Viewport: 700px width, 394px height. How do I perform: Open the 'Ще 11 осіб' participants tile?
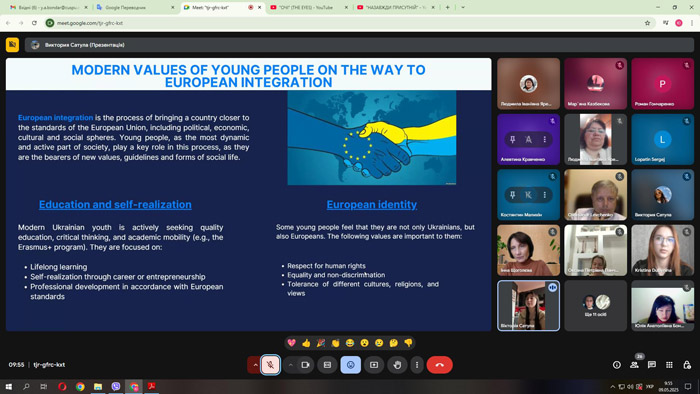coord(595,306)
